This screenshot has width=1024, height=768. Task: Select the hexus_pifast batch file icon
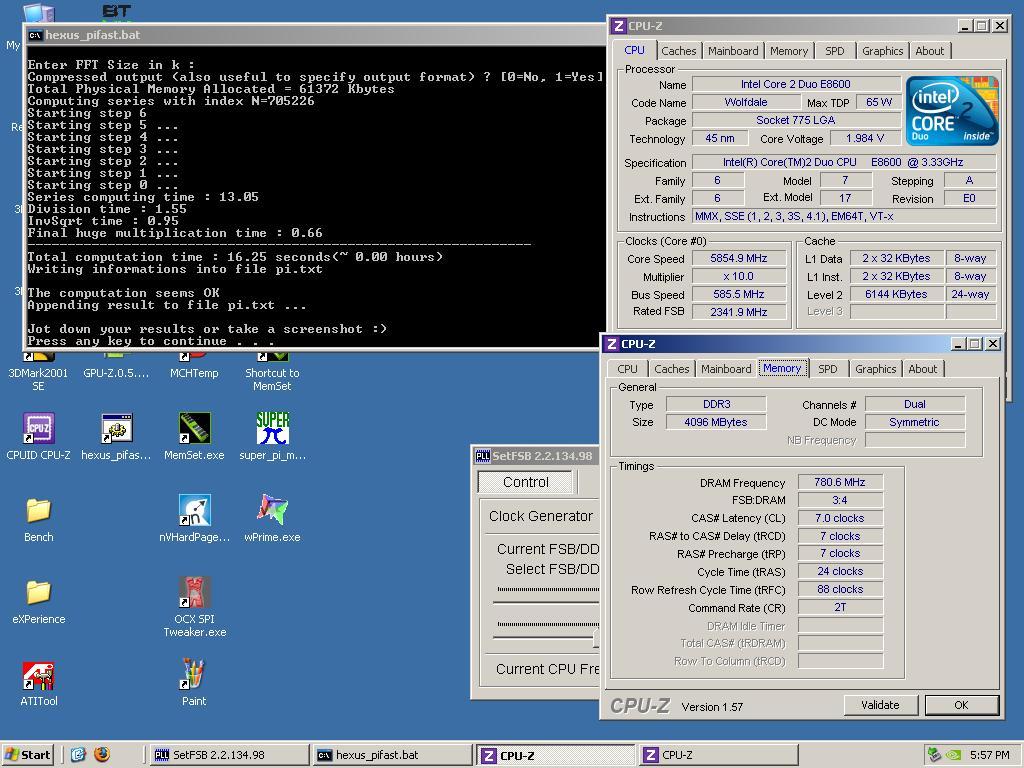[x=116, y=436]
